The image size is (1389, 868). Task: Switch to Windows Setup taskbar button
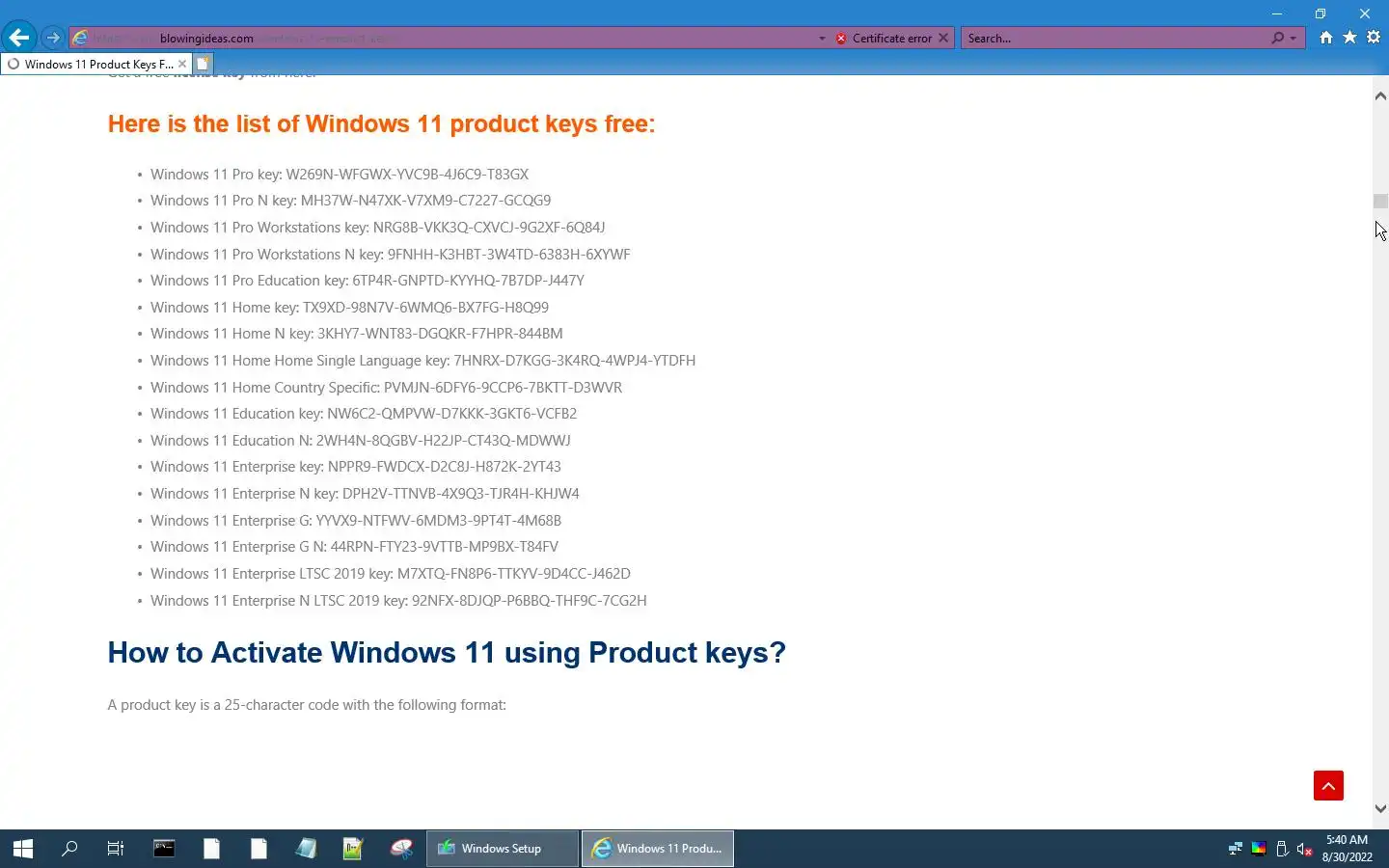tap(503, 849)
